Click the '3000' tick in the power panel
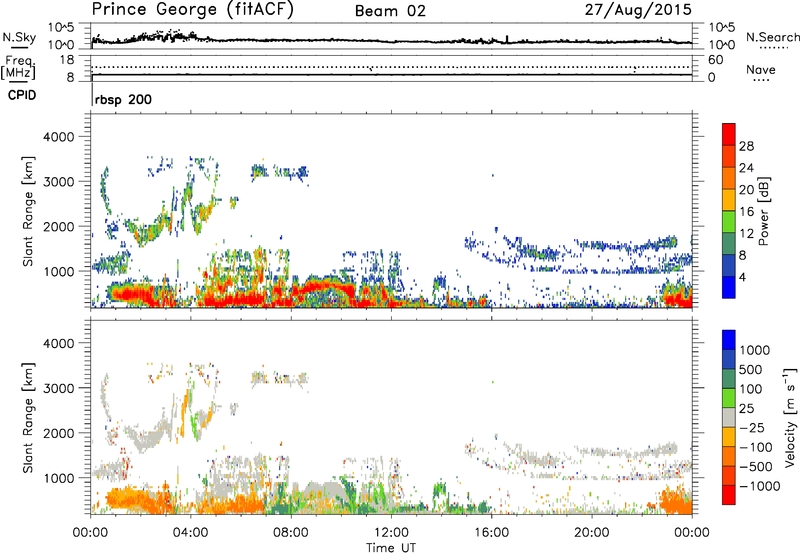This screenshot has height=554, width=800. point(58,182)
